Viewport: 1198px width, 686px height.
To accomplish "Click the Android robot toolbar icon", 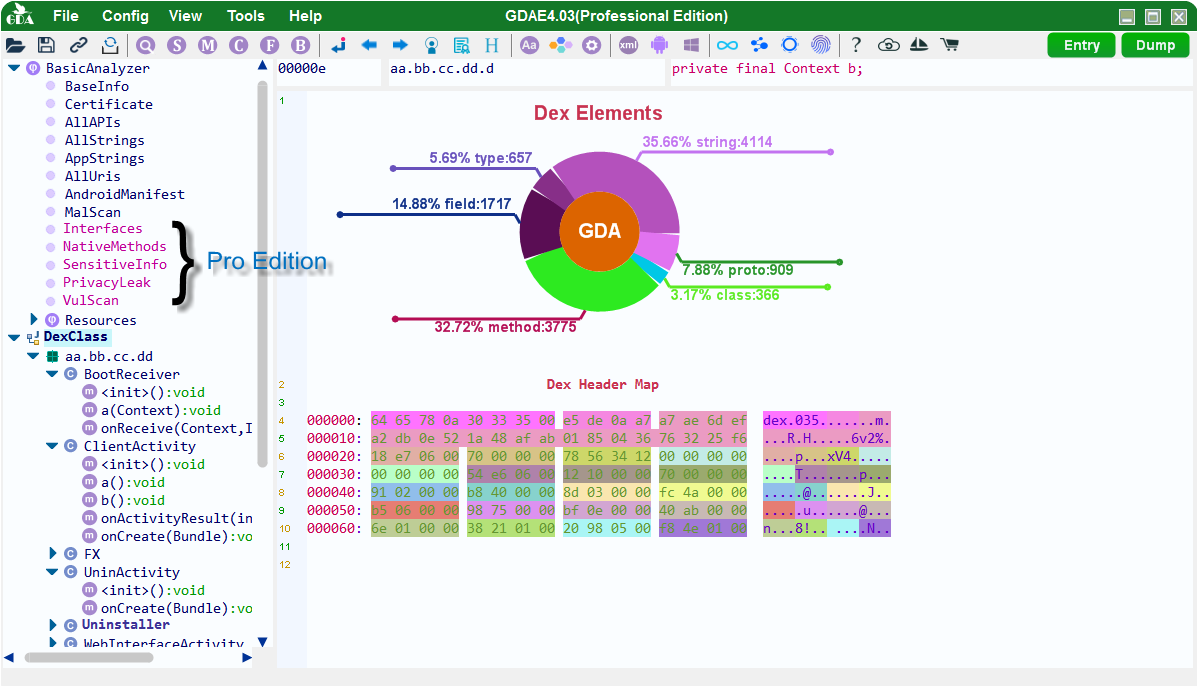I will point(659,45).
